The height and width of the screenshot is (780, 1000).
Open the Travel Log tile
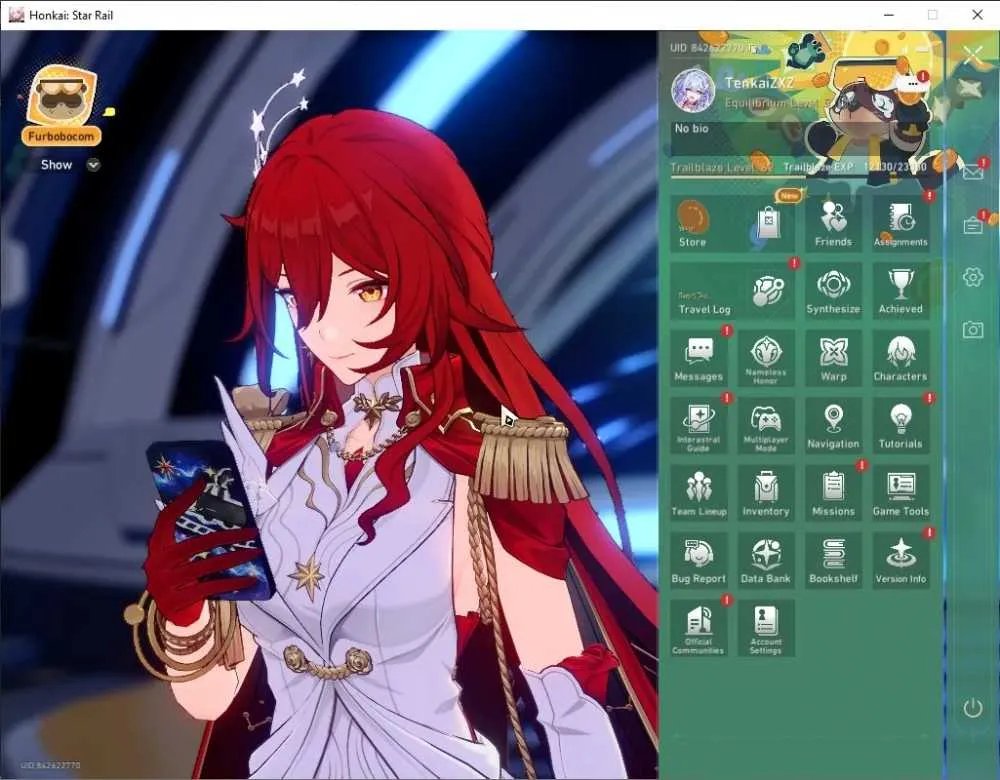tap(732, 291)
